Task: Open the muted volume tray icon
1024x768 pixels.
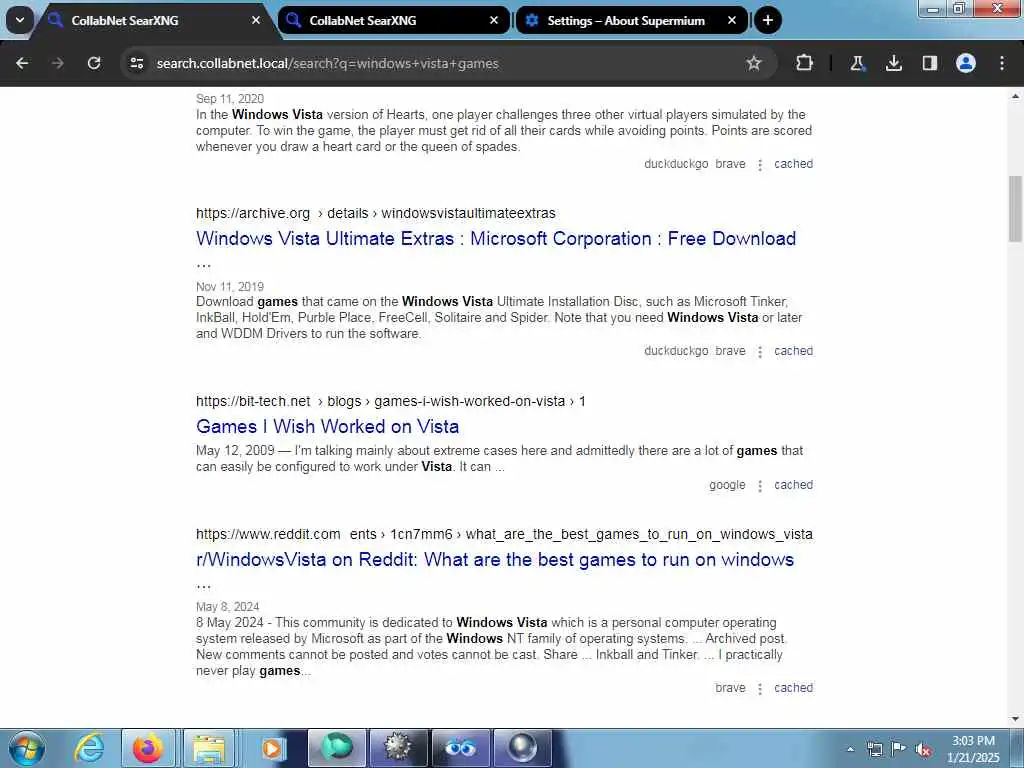Action: coord(923,749)
